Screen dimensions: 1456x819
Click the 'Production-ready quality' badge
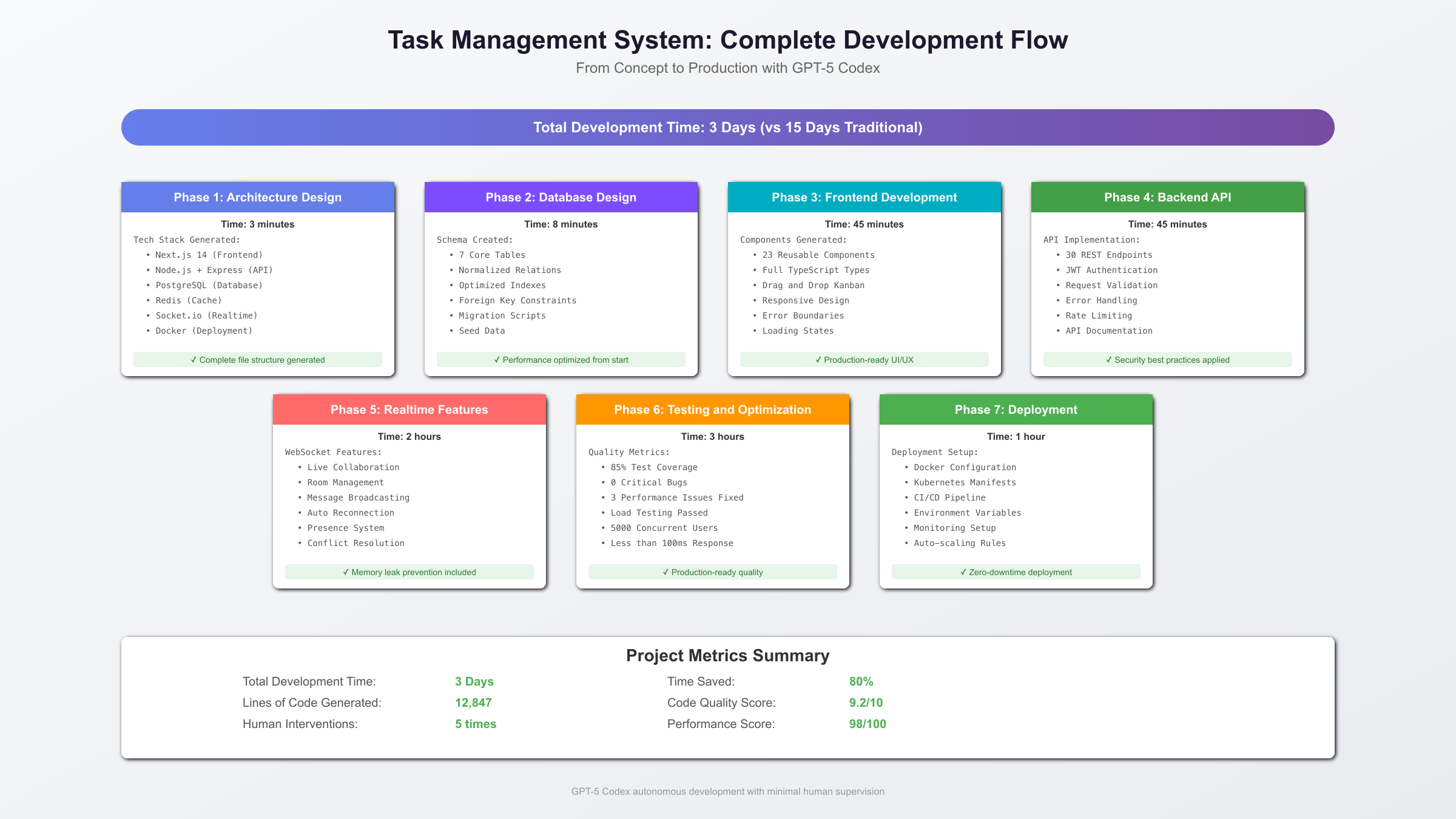point(713,572)
